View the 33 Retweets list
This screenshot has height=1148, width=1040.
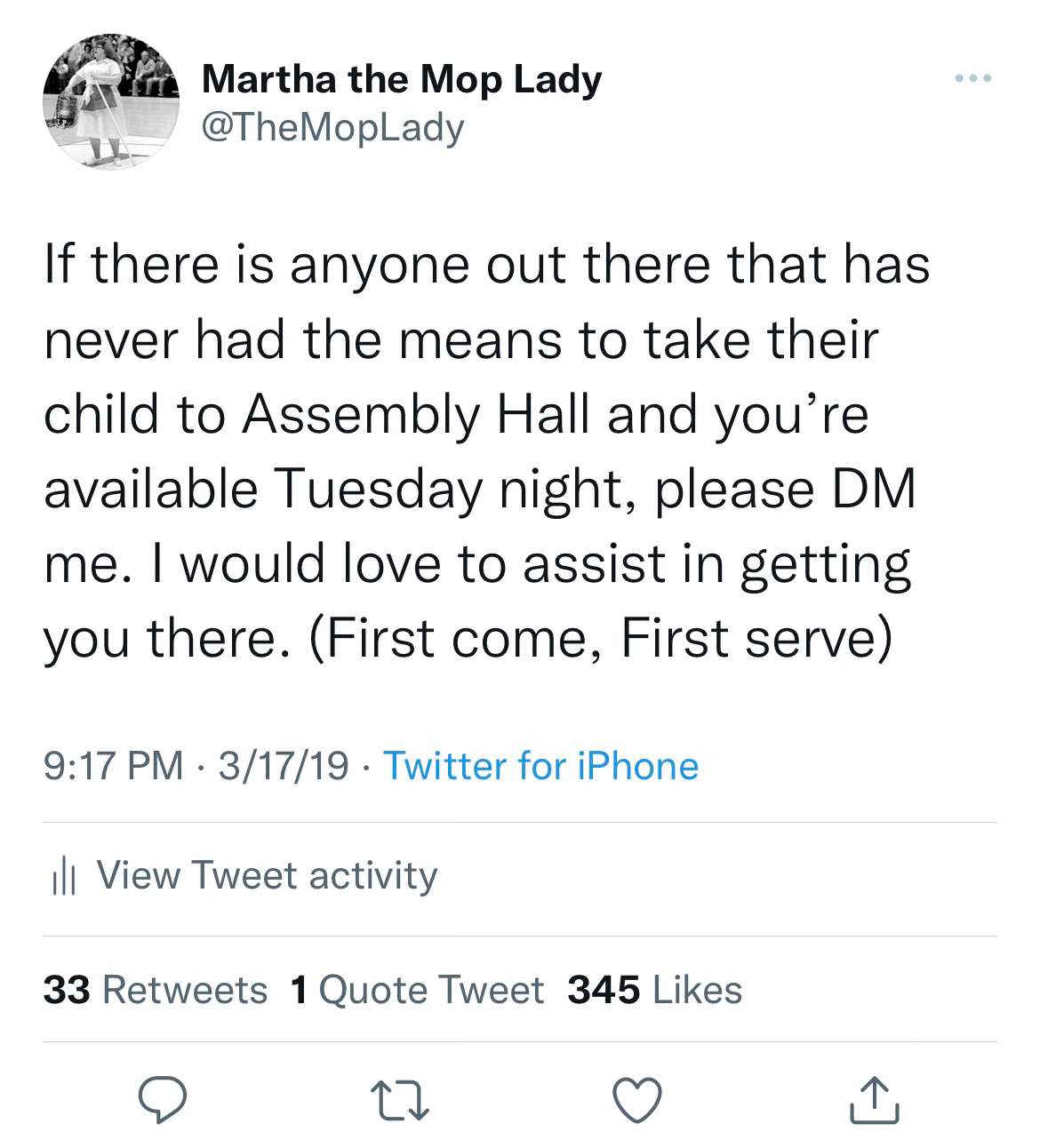coord(156,990)
